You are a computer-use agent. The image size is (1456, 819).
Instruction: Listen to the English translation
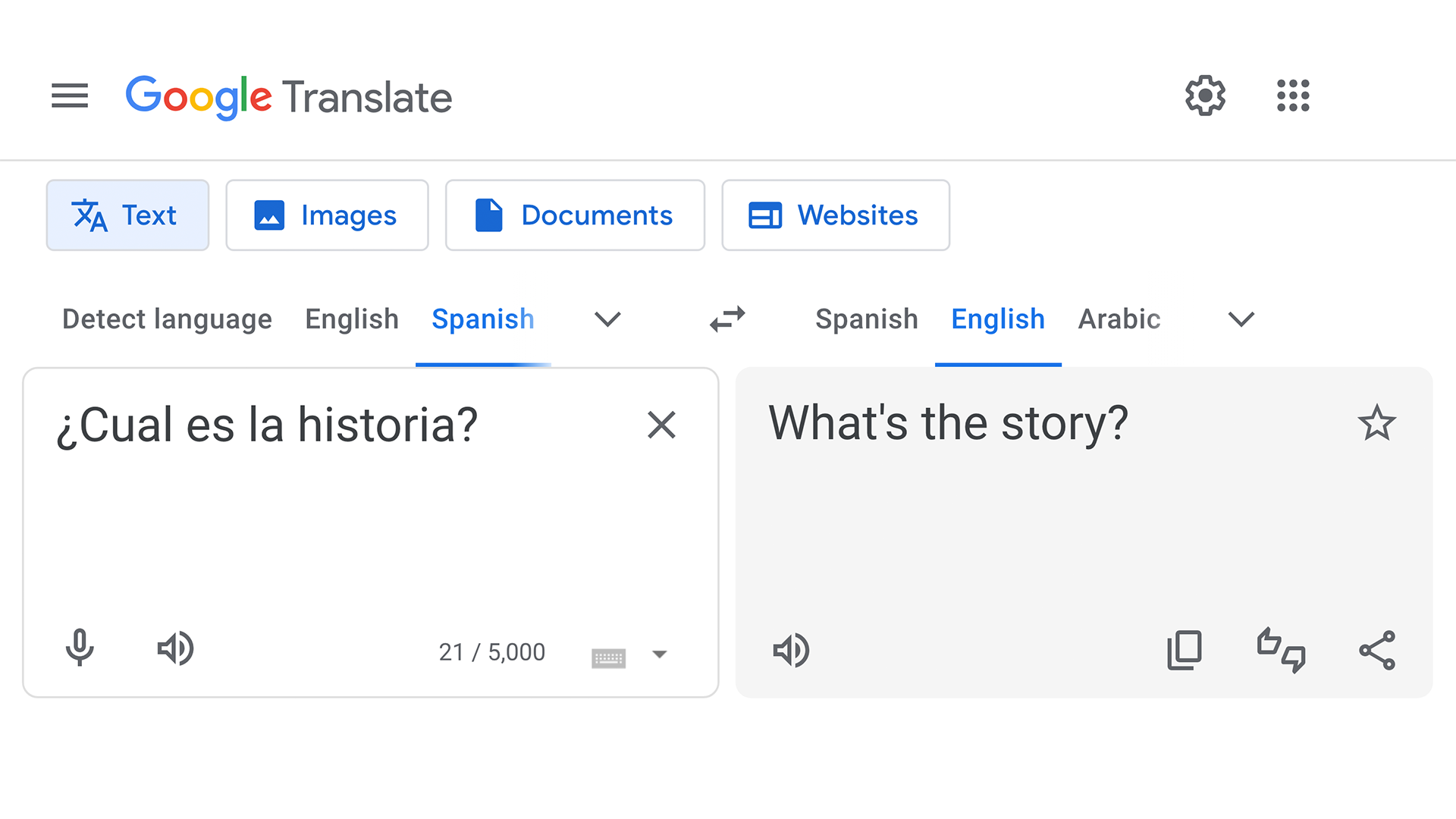791,651
